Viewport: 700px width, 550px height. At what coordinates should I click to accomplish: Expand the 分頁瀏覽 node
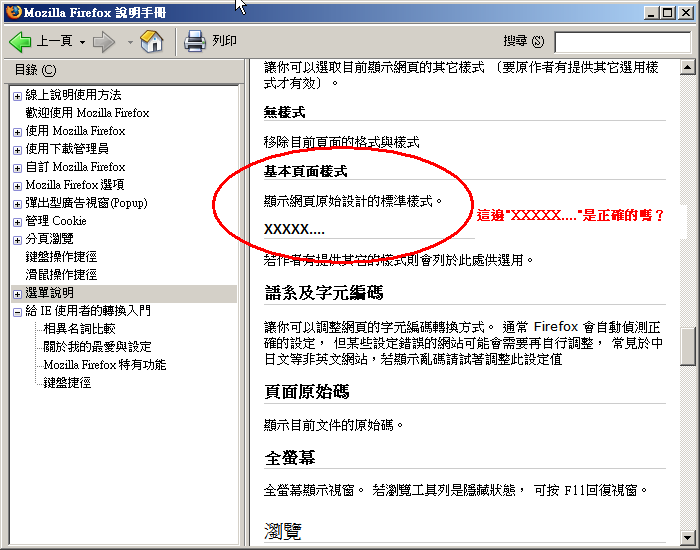pyautogui.click(x=17, y=240)
